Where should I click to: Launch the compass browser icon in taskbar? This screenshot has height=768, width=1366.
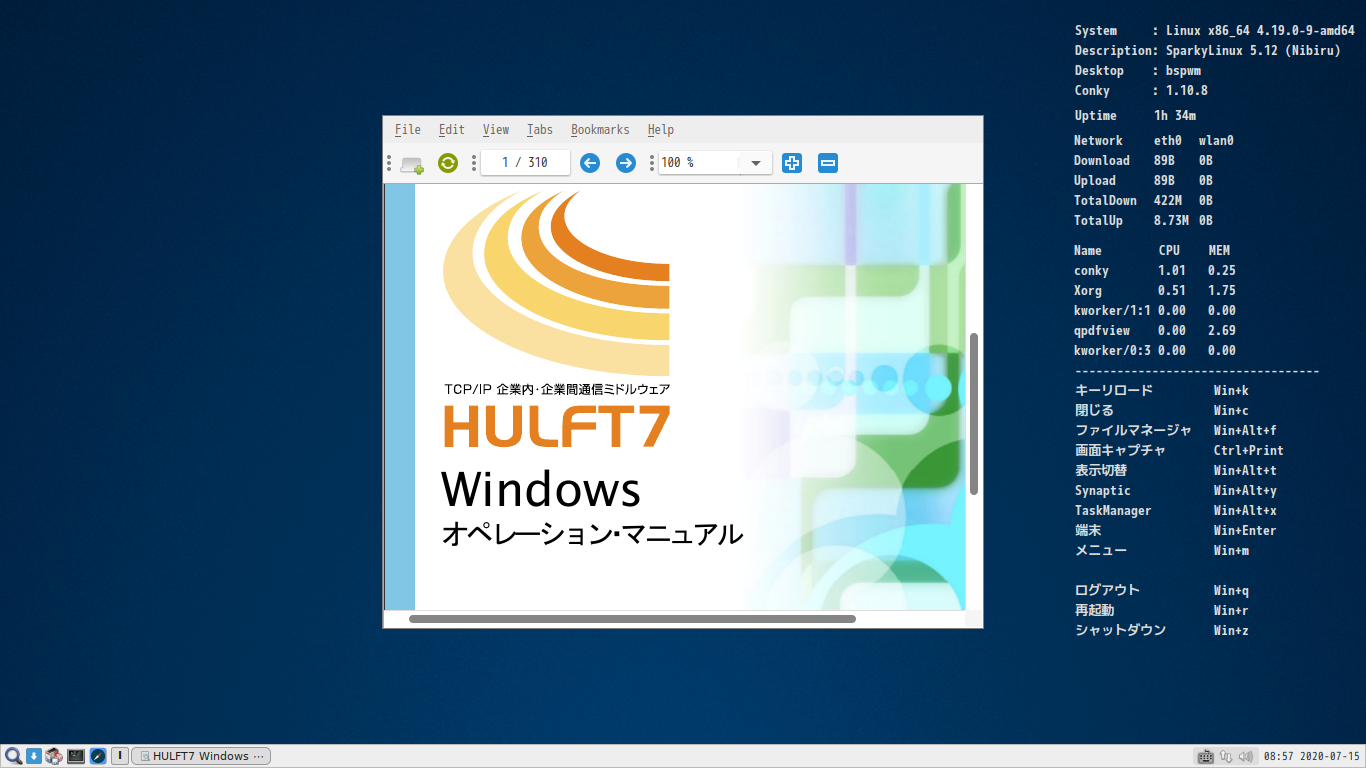[x=98, y=756]
